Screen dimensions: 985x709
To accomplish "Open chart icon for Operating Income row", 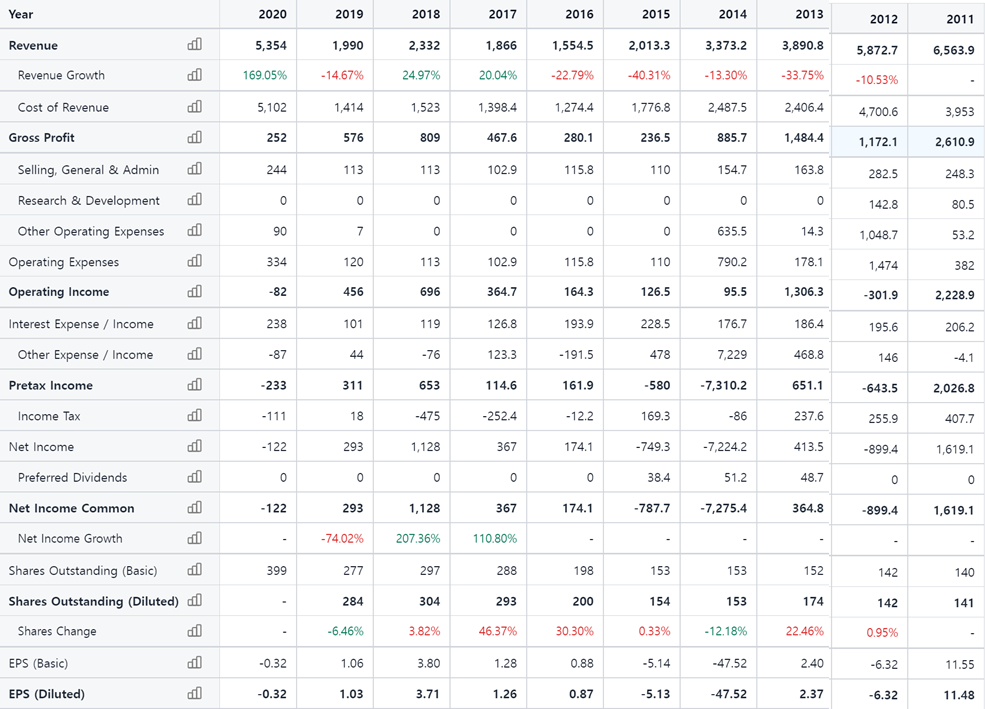I will pos(195,291).
